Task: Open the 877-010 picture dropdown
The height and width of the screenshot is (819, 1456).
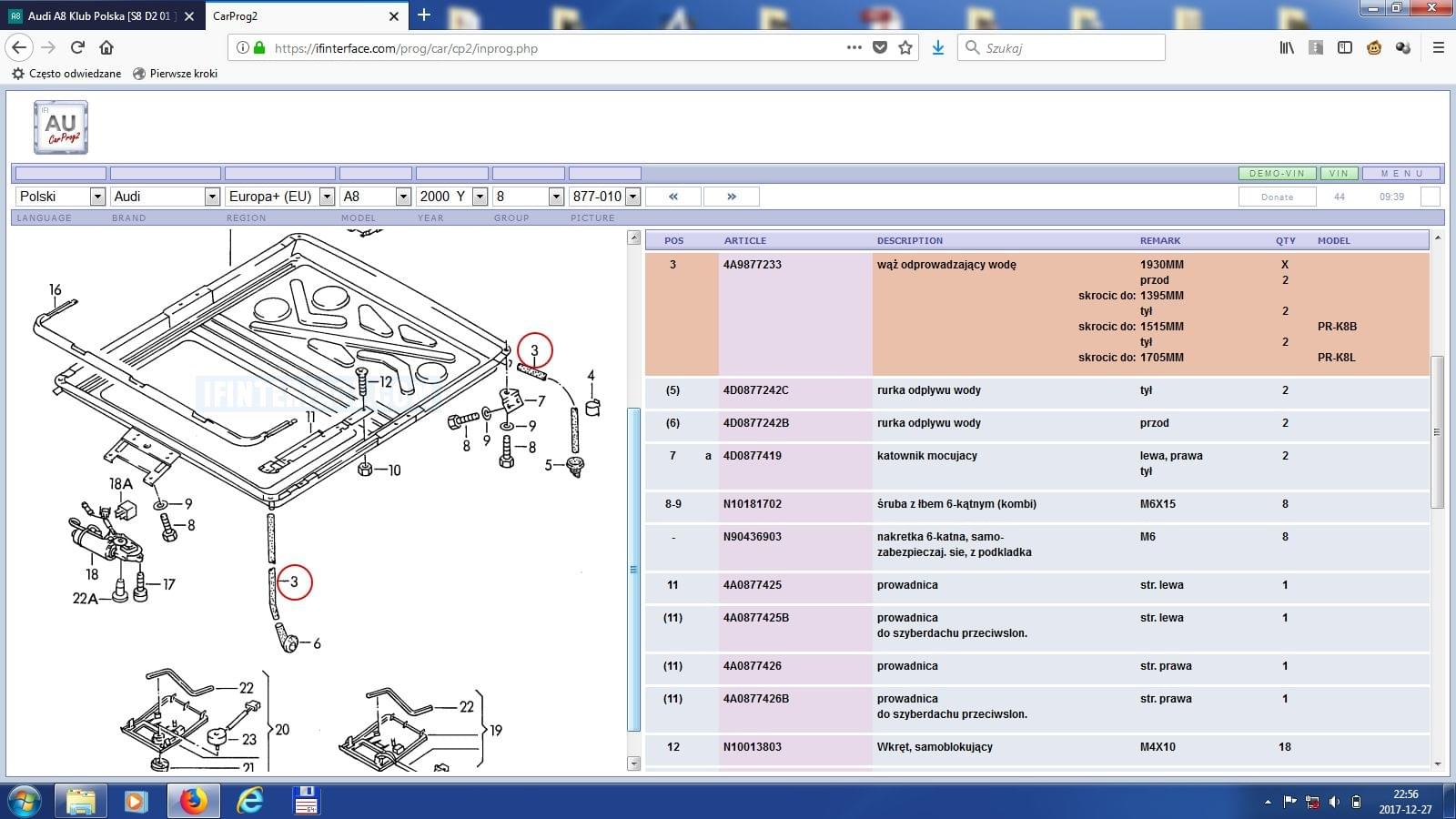Action: pos(605,197)
